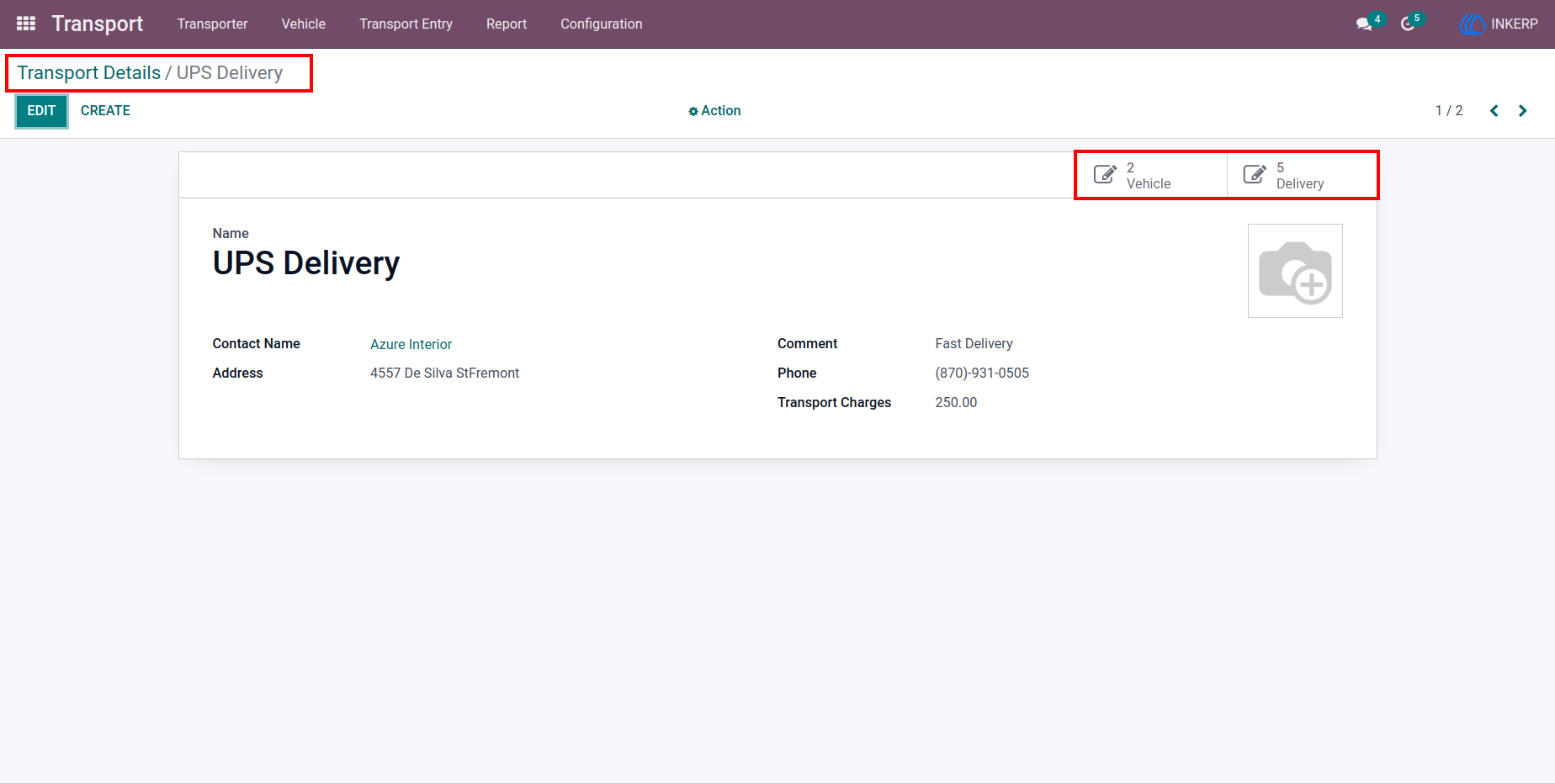
Task: Click the Contact Name label
Action: 256,343
